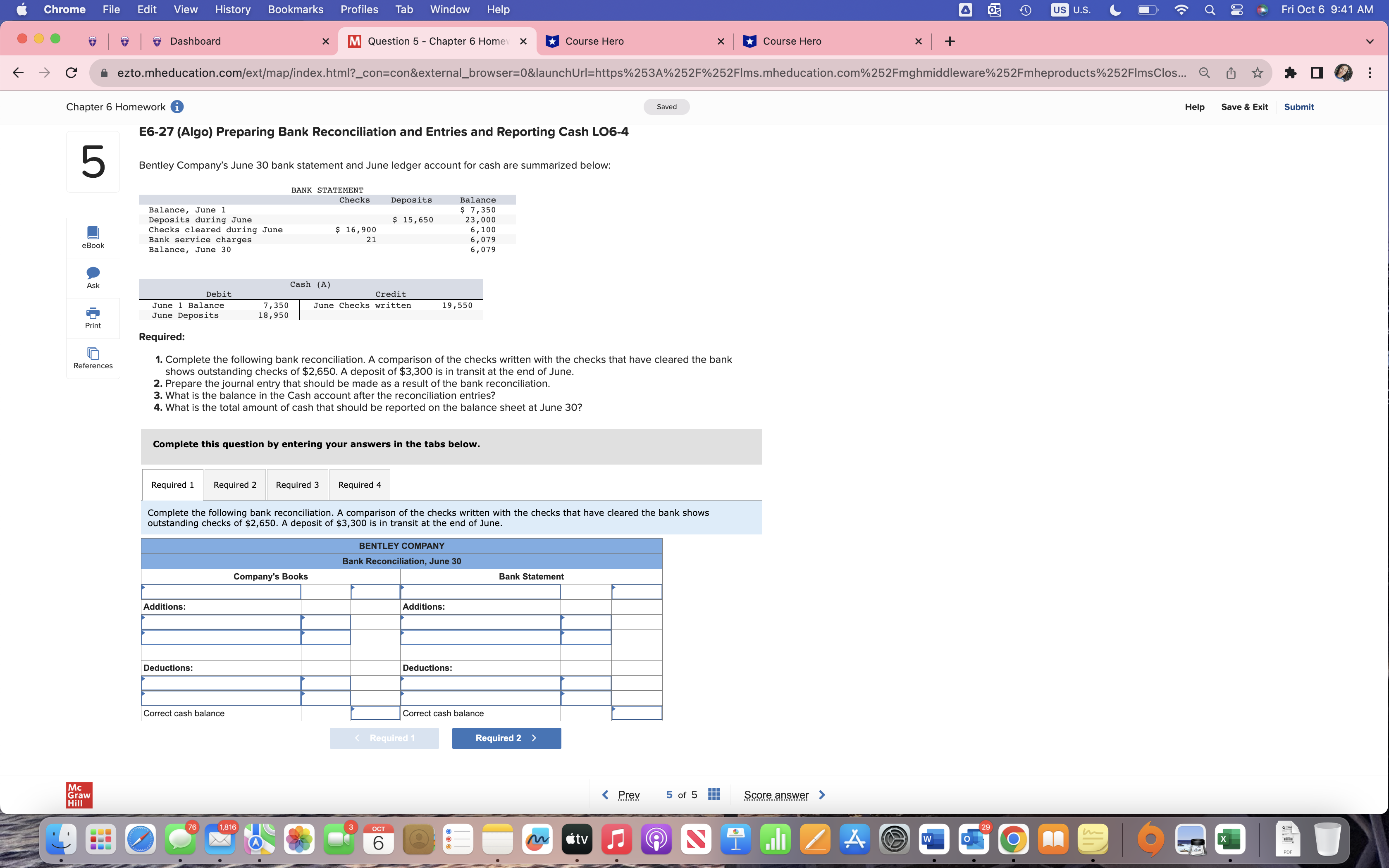Open the Bookmarks menu
This screenshot has height=868, width=1389.
(296, 9)
